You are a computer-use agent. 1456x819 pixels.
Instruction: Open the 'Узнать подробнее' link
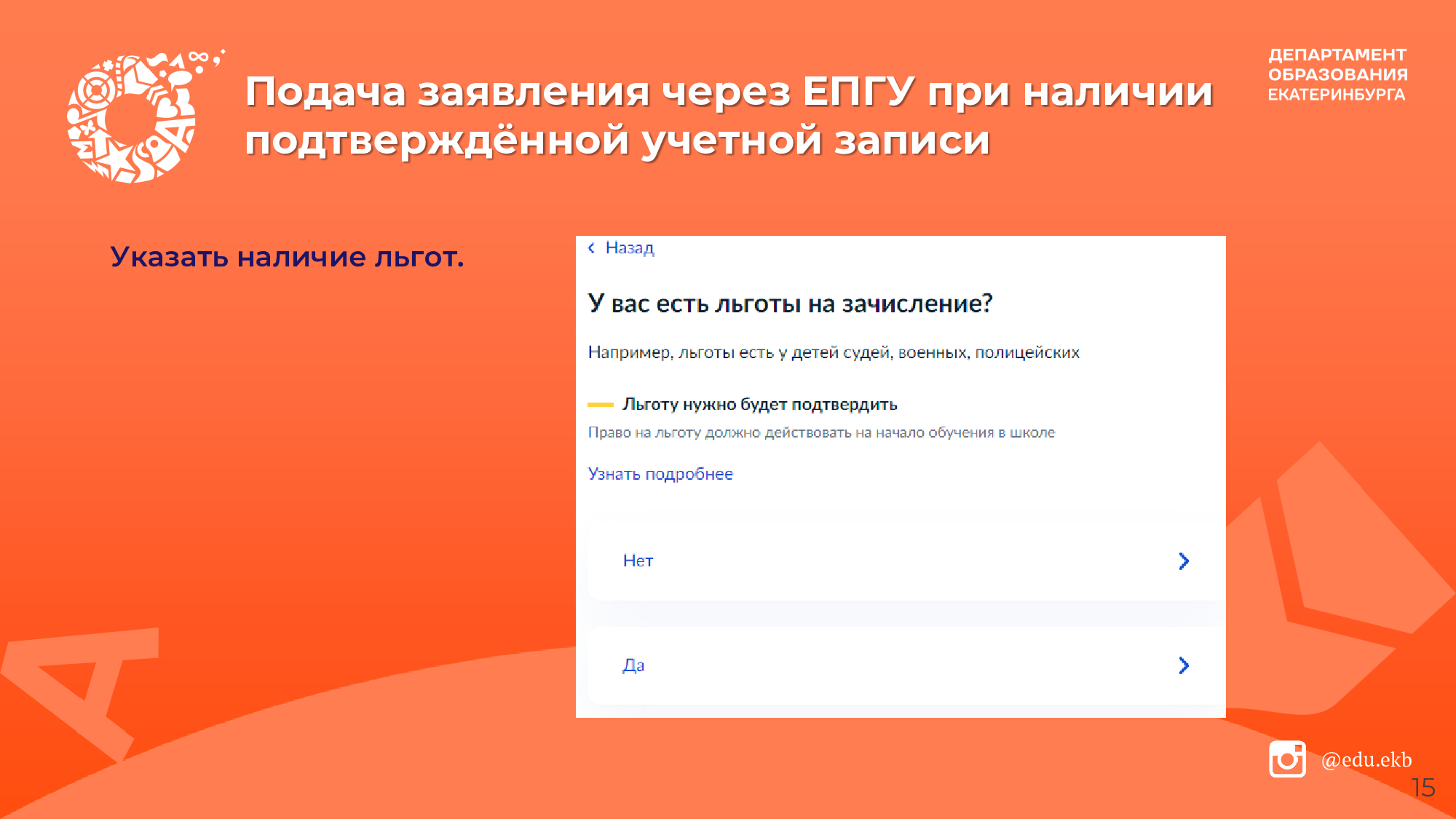(660, 474)
